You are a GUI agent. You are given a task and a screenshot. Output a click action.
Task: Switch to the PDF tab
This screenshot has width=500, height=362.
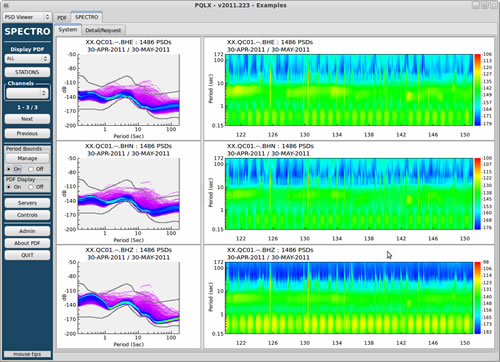(62, 18)
